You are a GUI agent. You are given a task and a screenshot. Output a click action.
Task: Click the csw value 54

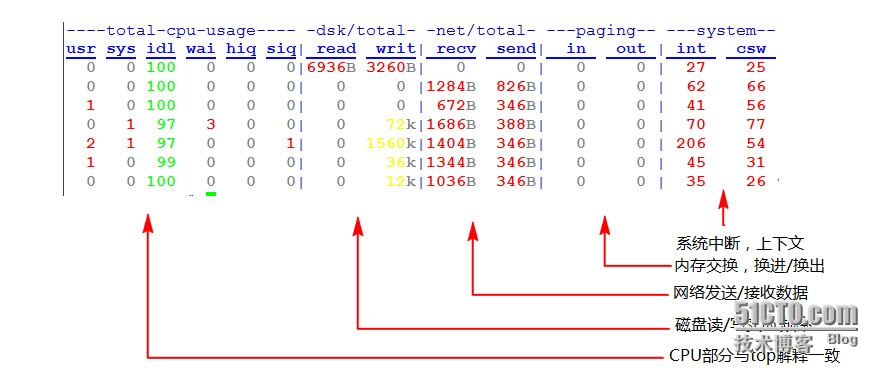[x=756, y=143]
